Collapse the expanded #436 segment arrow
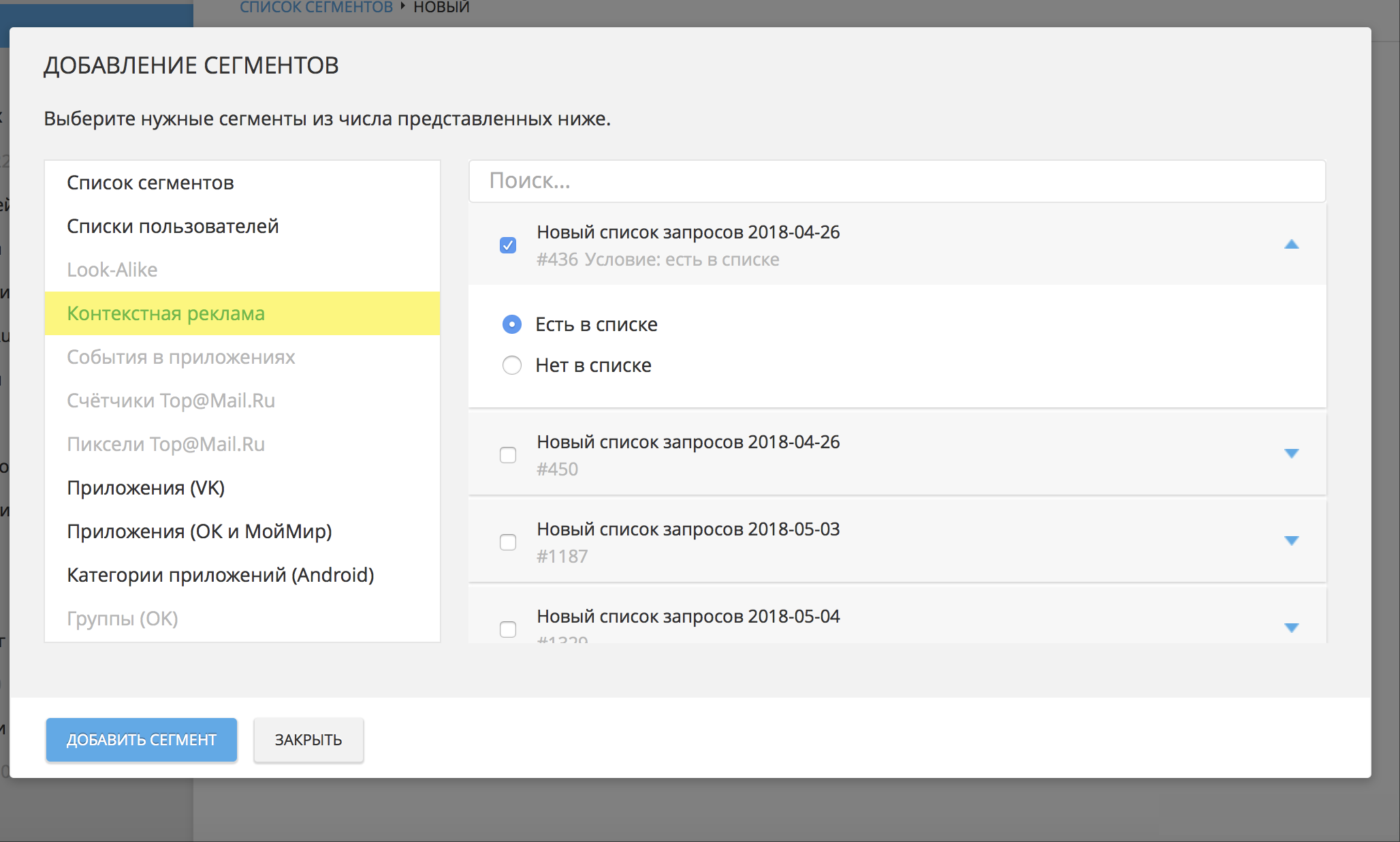Image resolution: width=1400 pixels, height=842 pixels. coord(1291,245)
